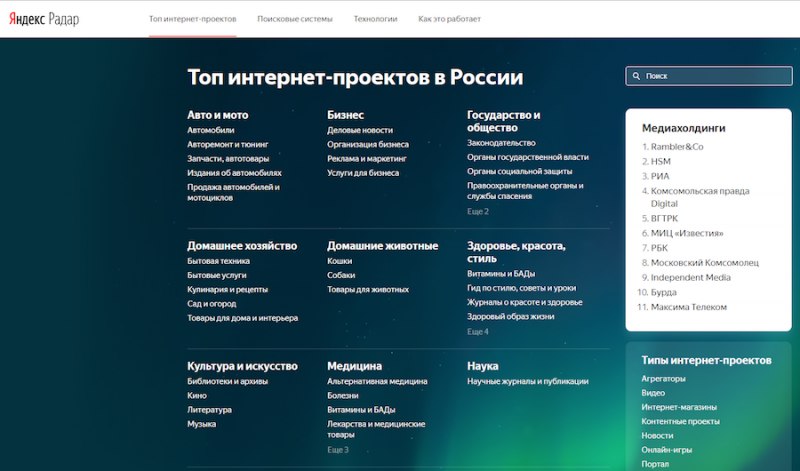Select Сад и огород link
The image size is (800, 471).
click(x=211, y=304)
